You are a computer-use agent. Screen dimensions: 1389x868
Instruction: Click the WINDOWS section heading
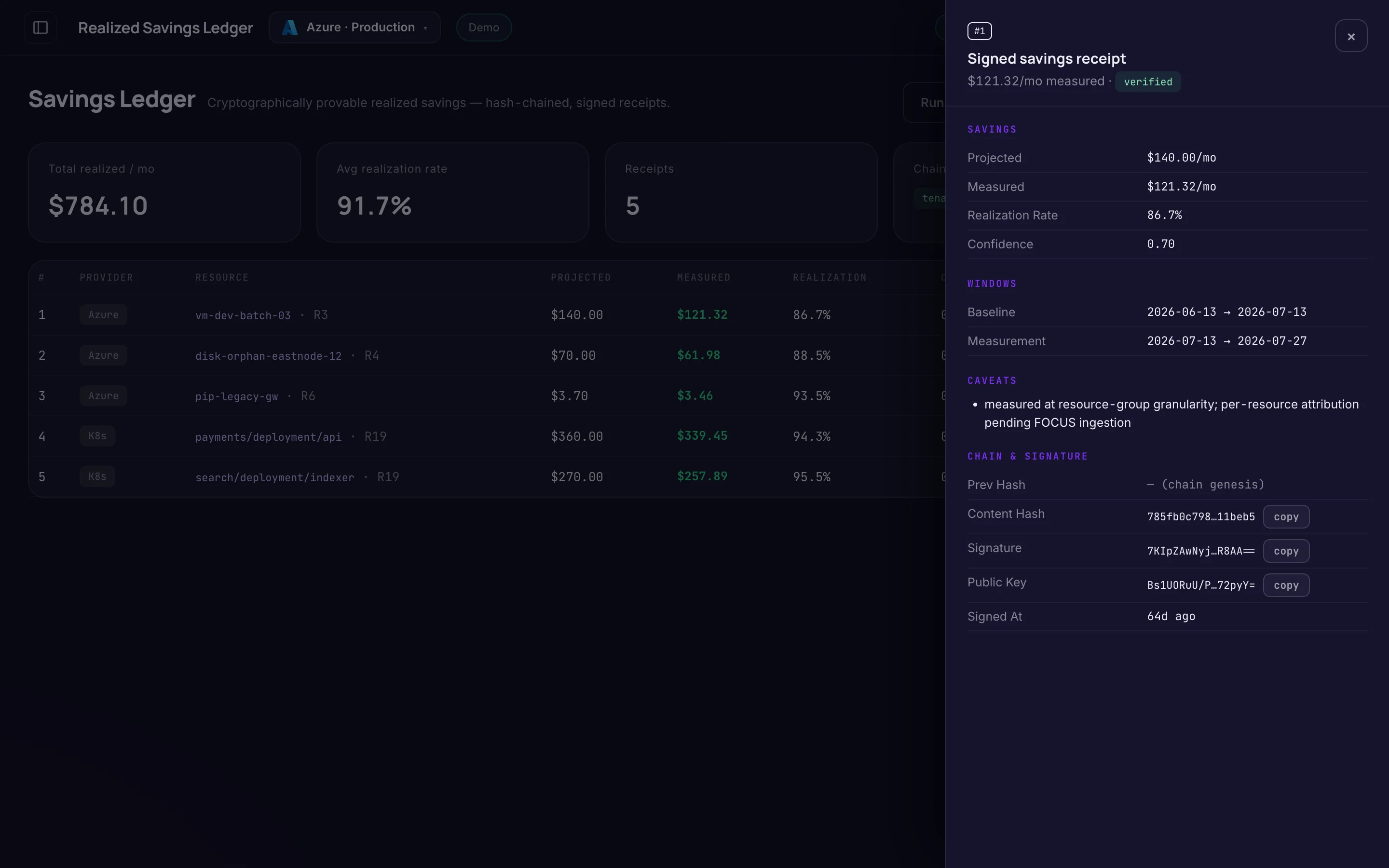(992, 284)
